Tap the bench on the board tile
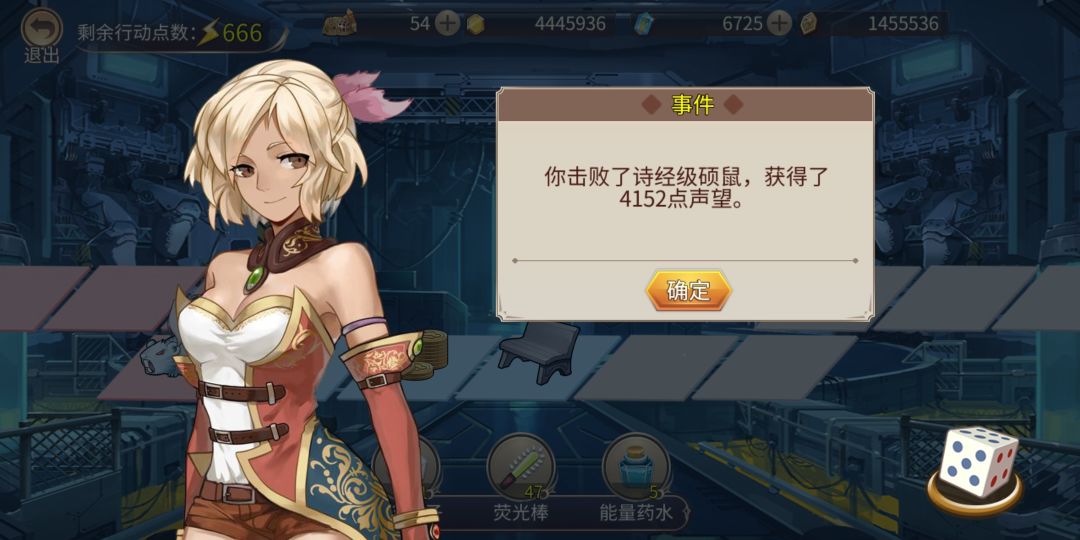1080x540 pixels. click(x=539, y=351)
